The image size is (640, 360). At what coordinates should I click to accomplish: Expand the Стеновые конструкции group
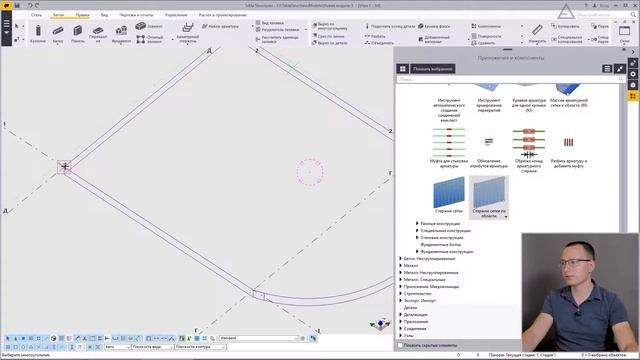click(x=417, y=238)
